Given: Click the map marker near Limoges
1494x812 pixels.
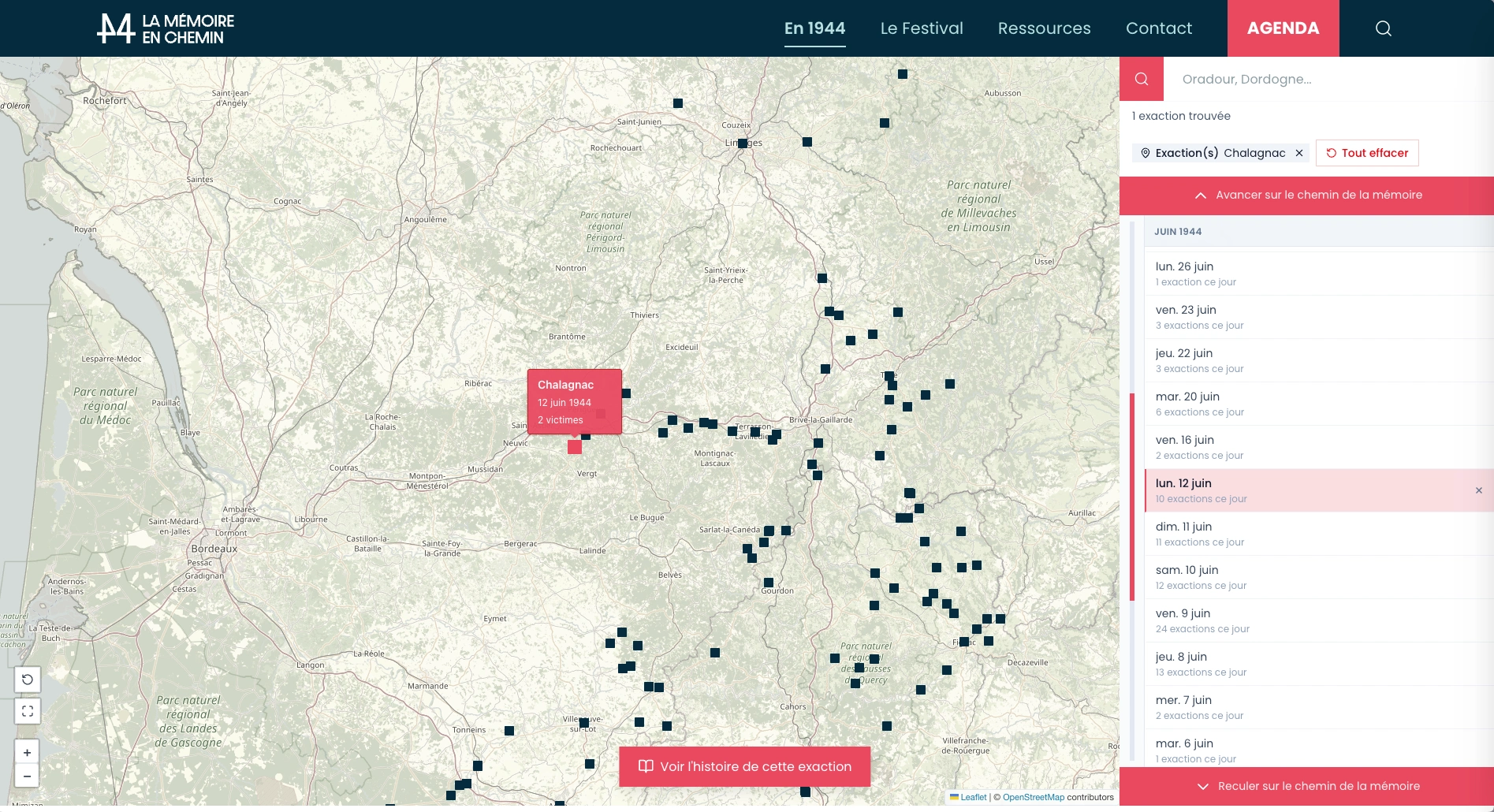Looking at the screenshot, I should click(x=743, y=143).
